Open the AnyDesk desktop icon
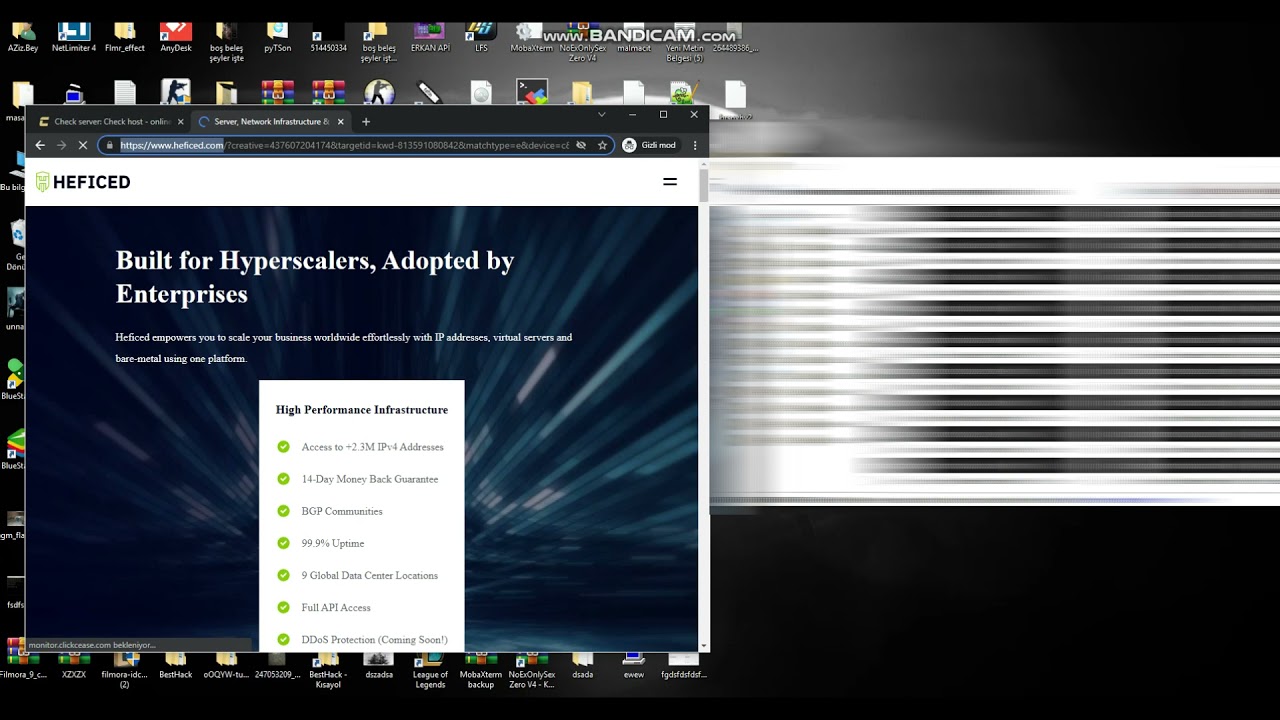 coord(176,38)
